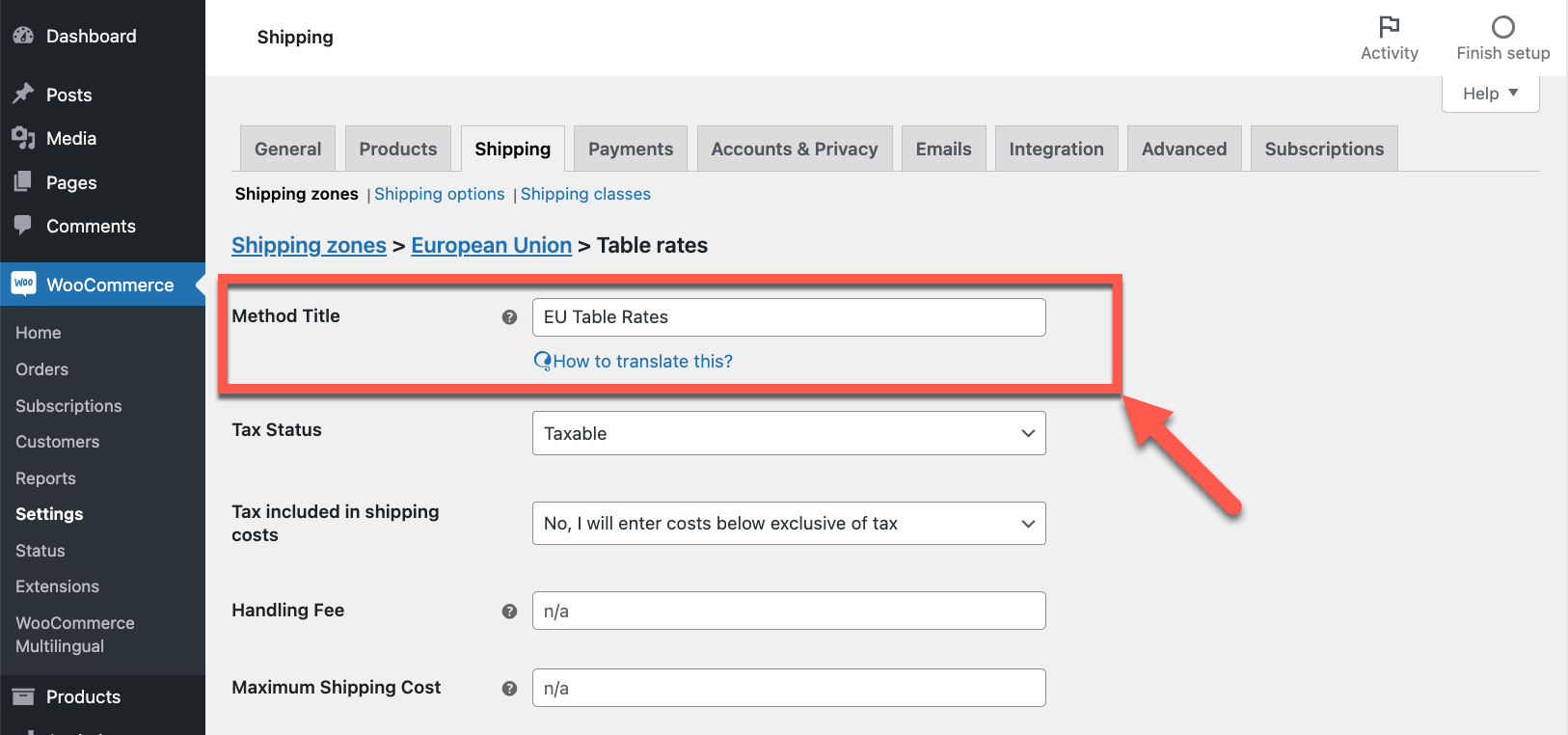
Task: Select the Shipping tab
Action: click(x=513, y=149)
